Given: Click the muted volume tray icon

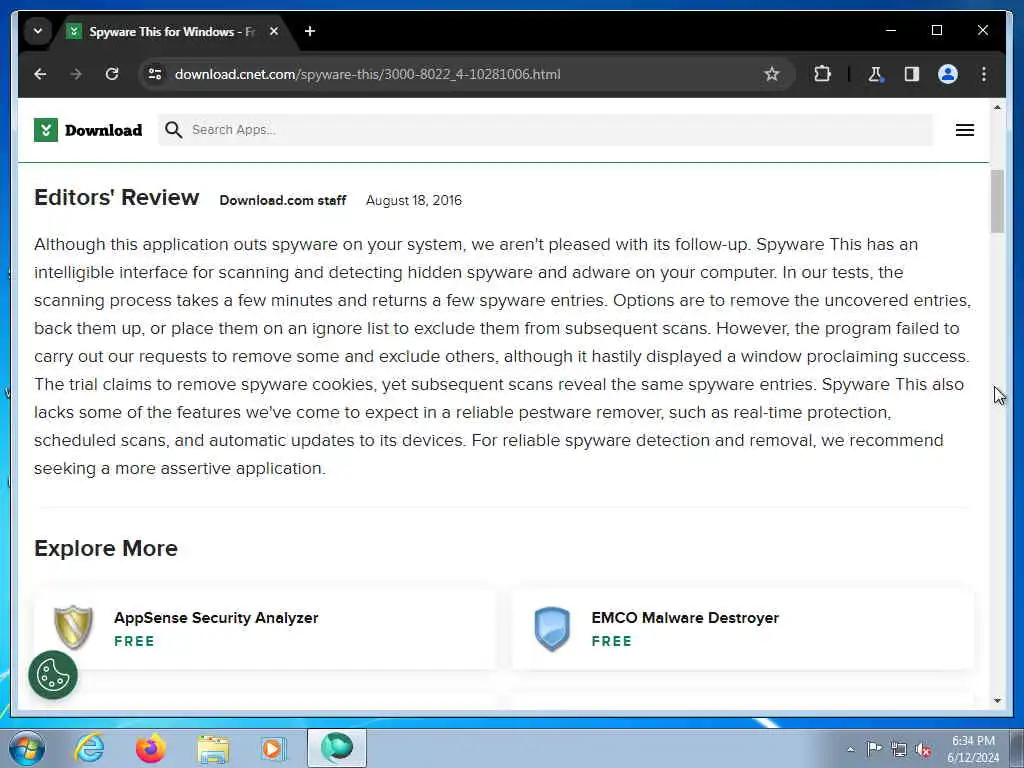Looking at the screenshot, I should pyautogui.click(x=923, y=750).
